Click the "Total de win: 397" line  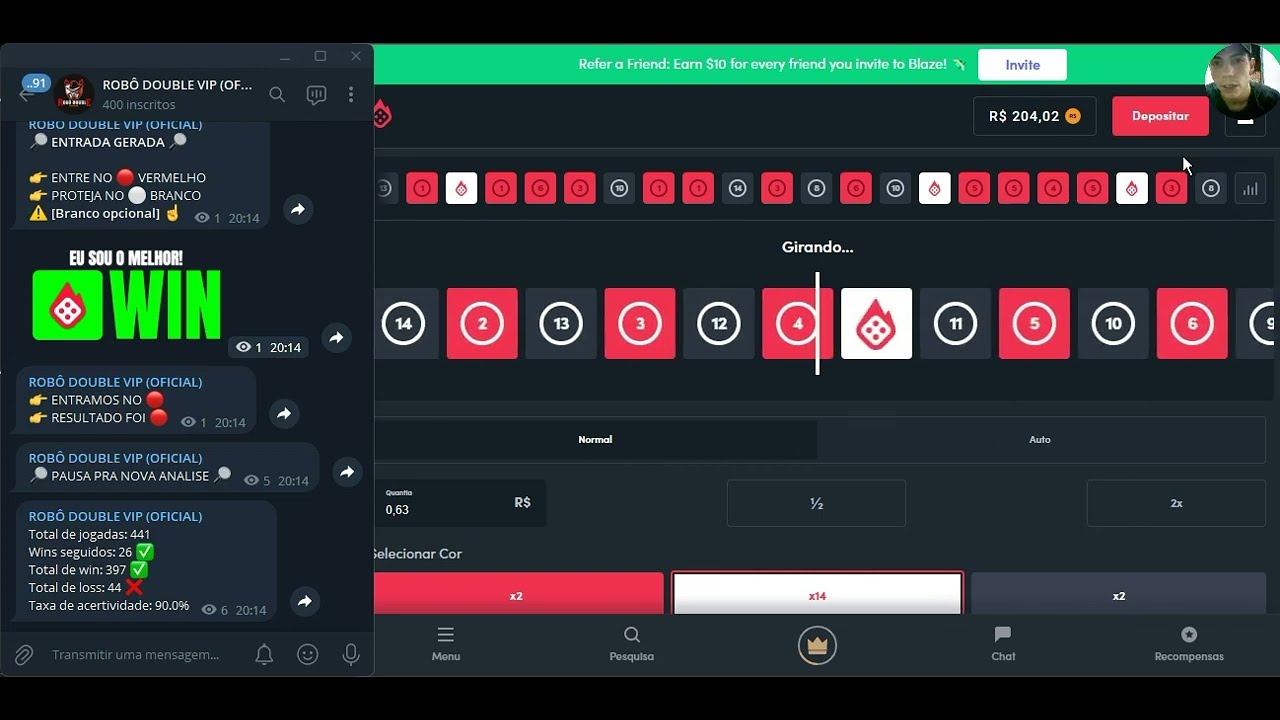[88, 570]
